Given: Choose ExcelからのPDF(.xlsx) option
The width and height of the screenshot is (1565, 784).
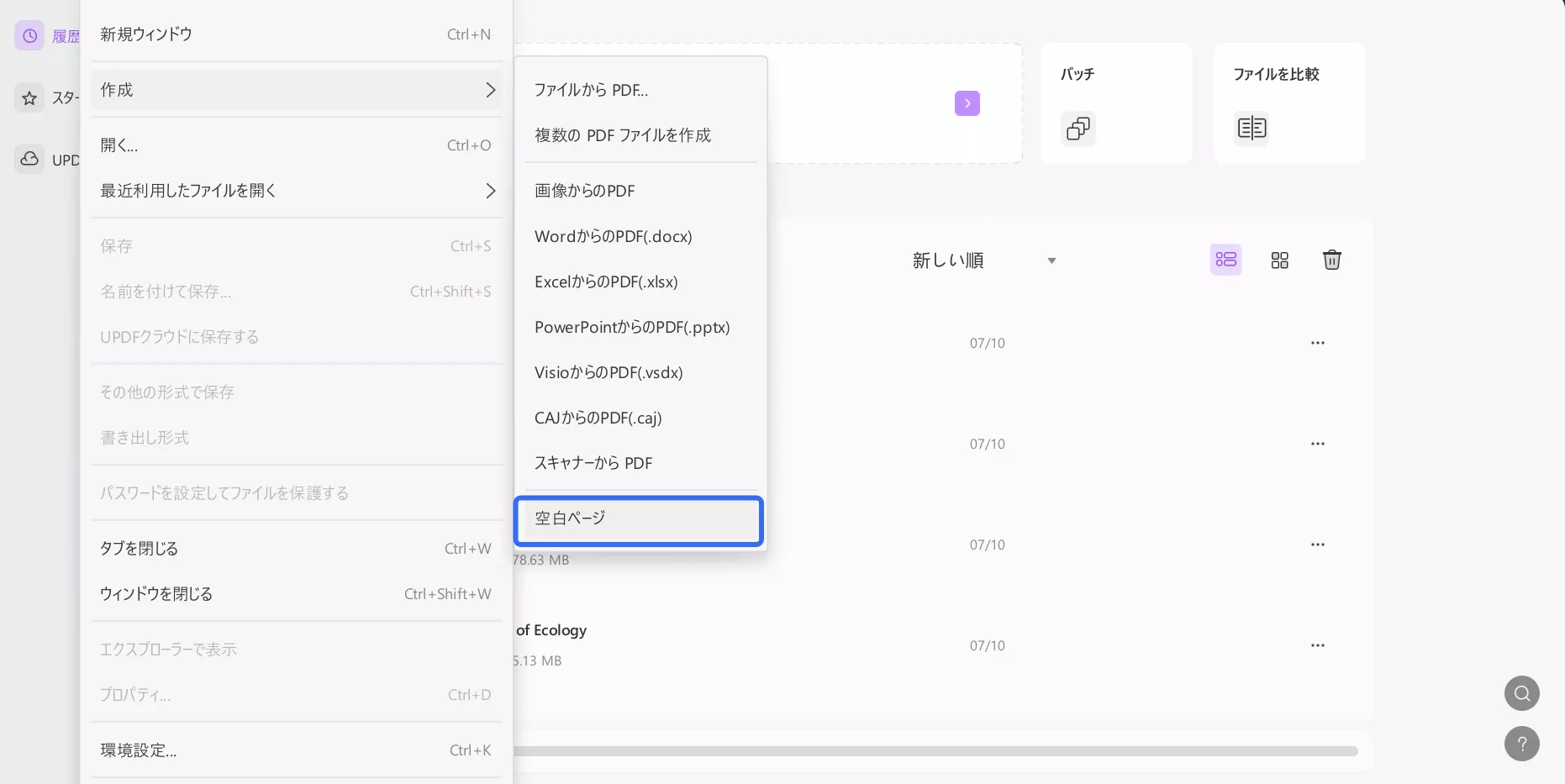Looking at the screenshot, I should tap(640, 282).
